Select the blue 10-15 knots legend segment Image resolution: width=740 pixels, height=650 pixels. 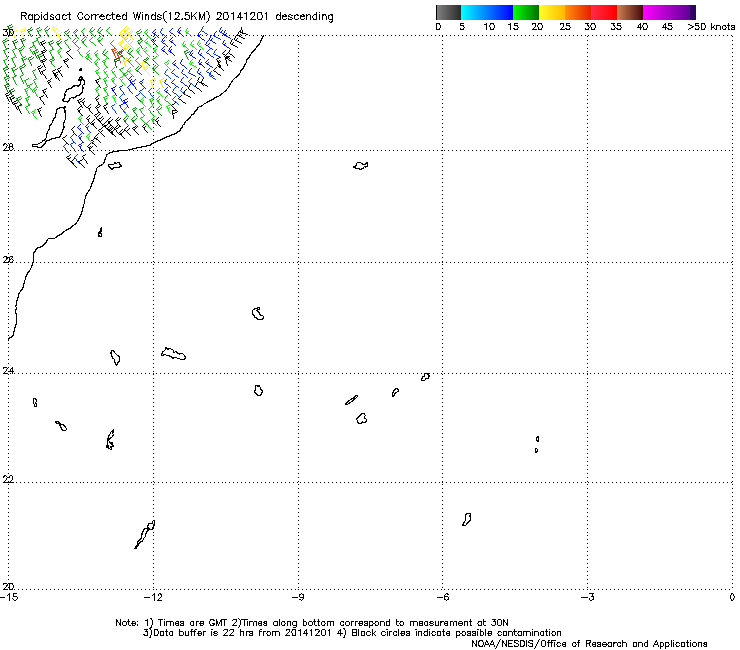(x=500, y=12)
